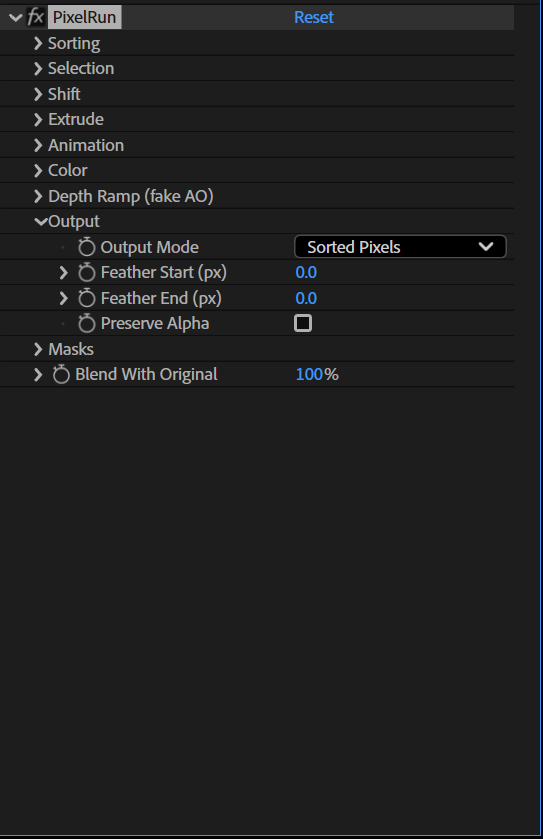The image size is (543, 839).
Task: Expand the Extrude section
Action: click(38, 119)
